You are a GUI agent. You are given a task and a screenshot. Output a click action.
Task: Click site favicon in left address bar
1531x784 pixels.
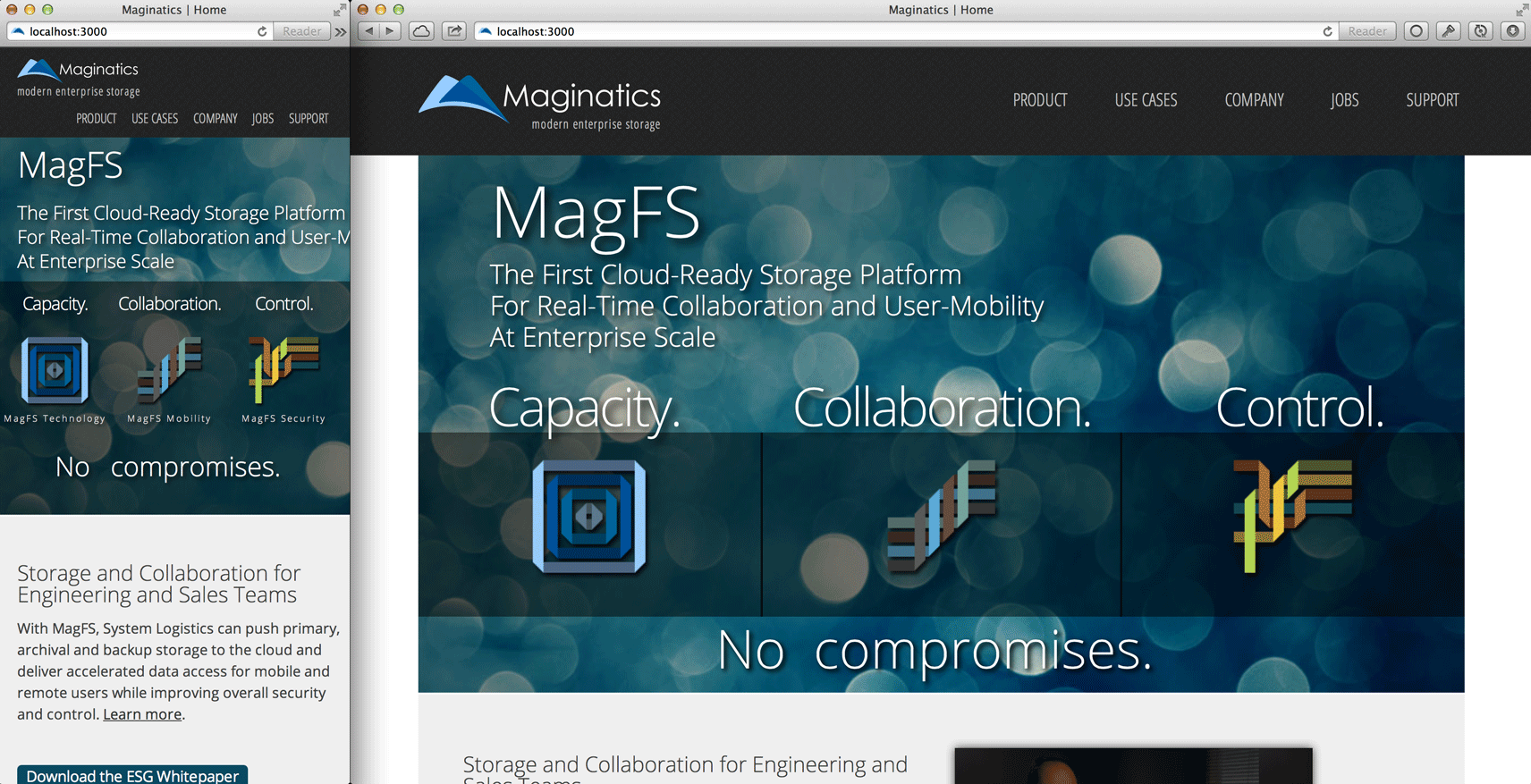pyautogui.click(x=18, y=31)
